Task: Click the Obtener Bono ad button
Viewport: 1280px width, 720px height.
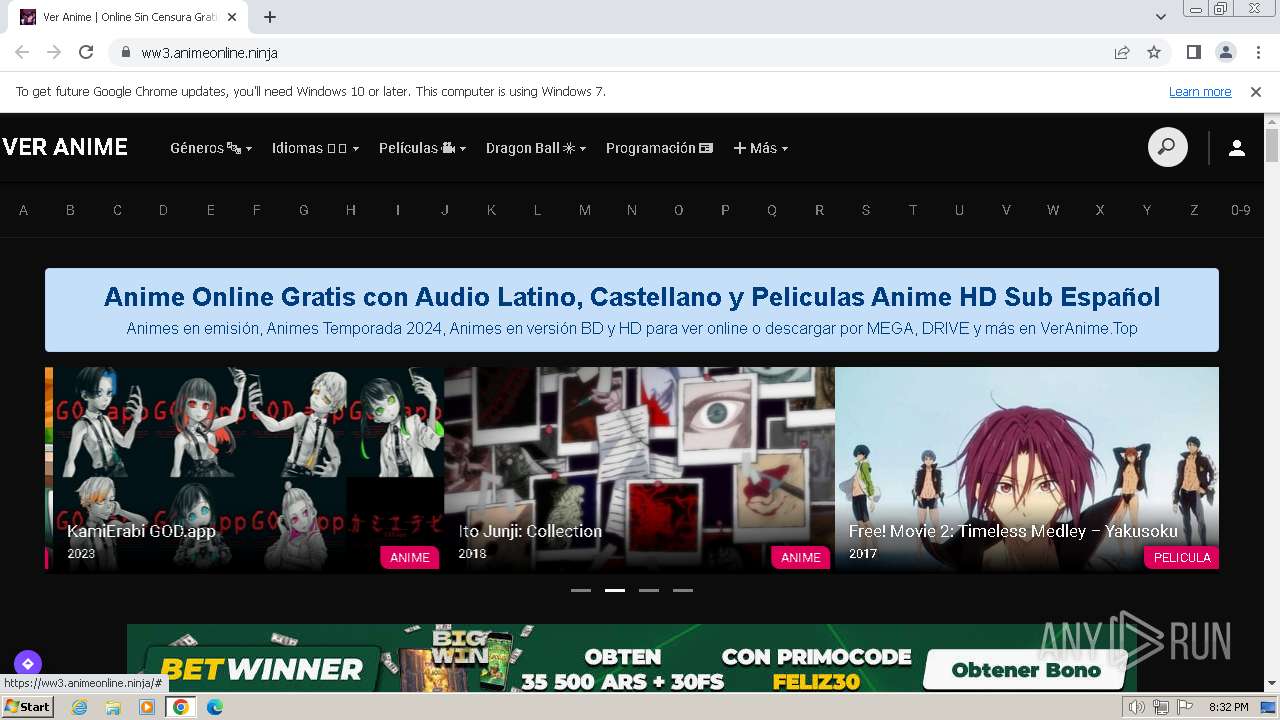Action: pyautogui.click(x=1026, y=670)
